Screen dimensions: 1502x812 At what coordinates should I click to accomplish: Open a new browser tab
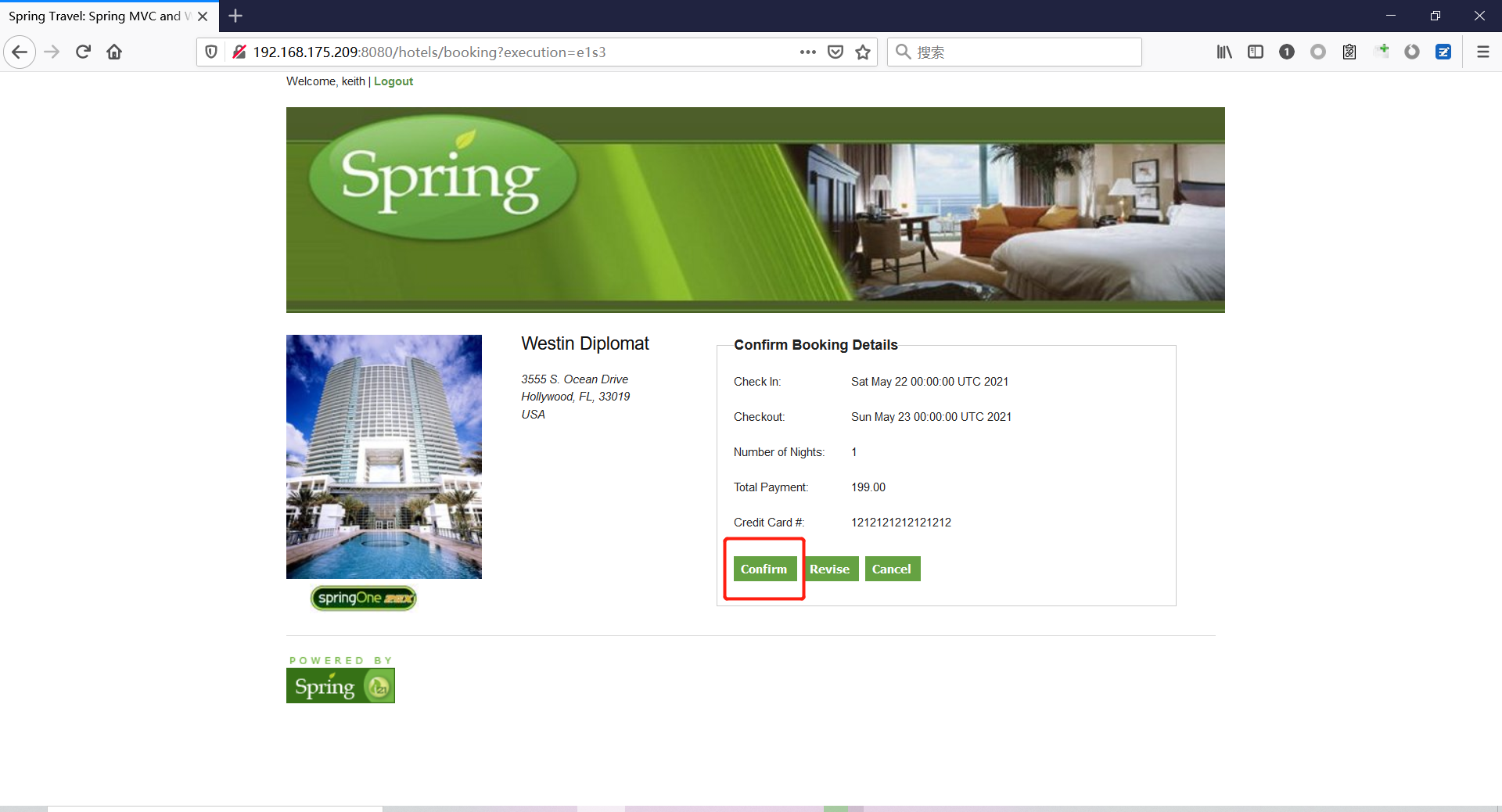click(x=235, y=16)
